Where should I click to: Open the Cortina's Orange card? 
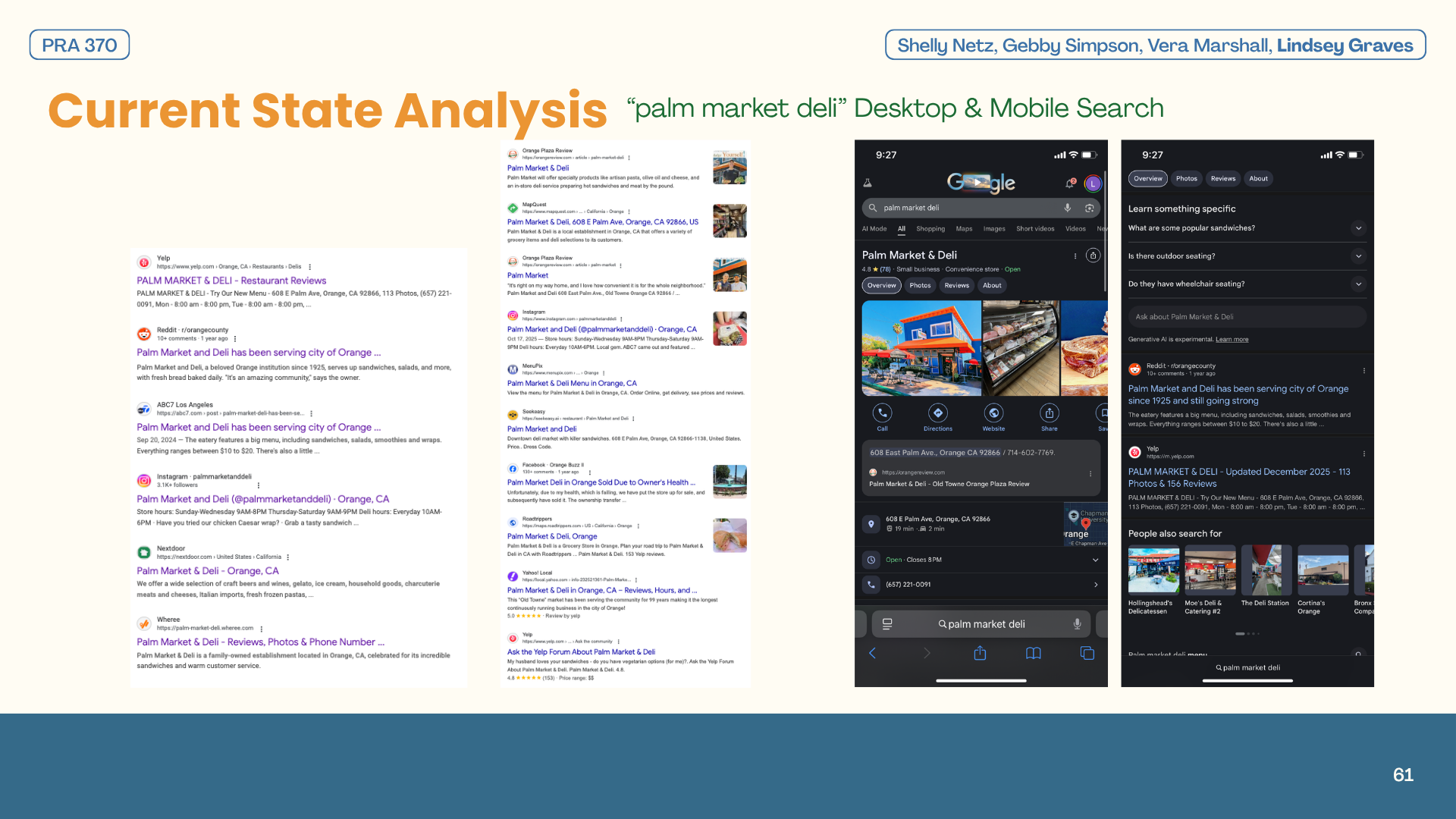click(x=1323, y=580)
